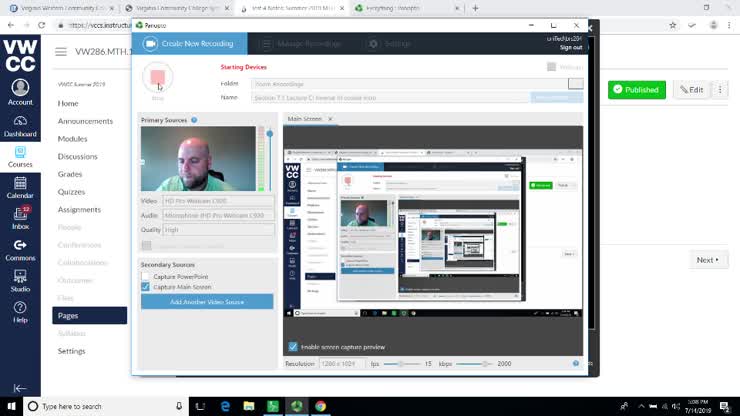Click the Commons icon in sidebar
Viewport: 740px width, 416px height.
[20, 248]
